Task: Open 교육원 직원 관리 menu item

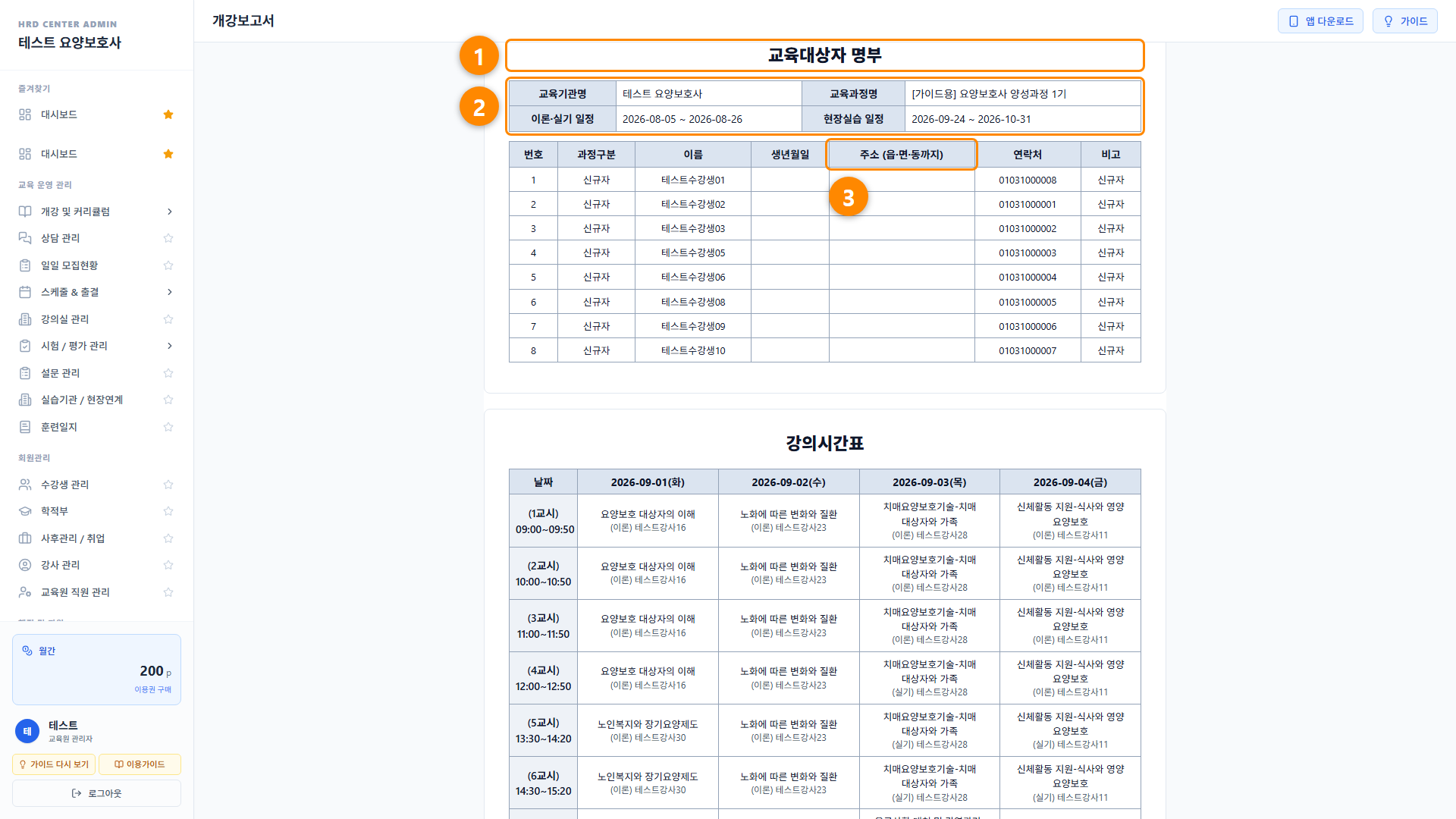Action: click(x=96, y=592)
